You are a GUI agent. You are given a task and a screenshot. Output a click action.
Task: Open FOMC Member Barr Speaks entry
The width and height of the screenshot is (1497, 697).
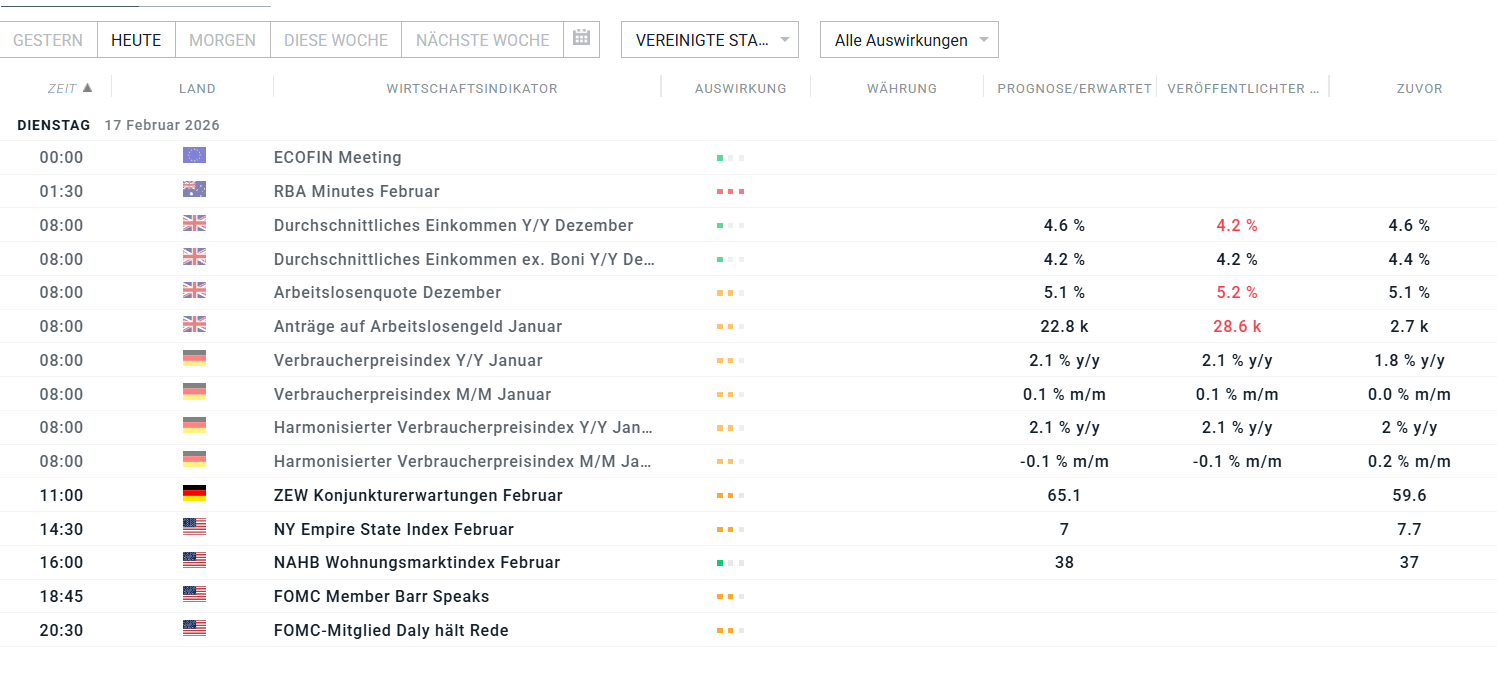pyautogui.click(x=381, y=596)
